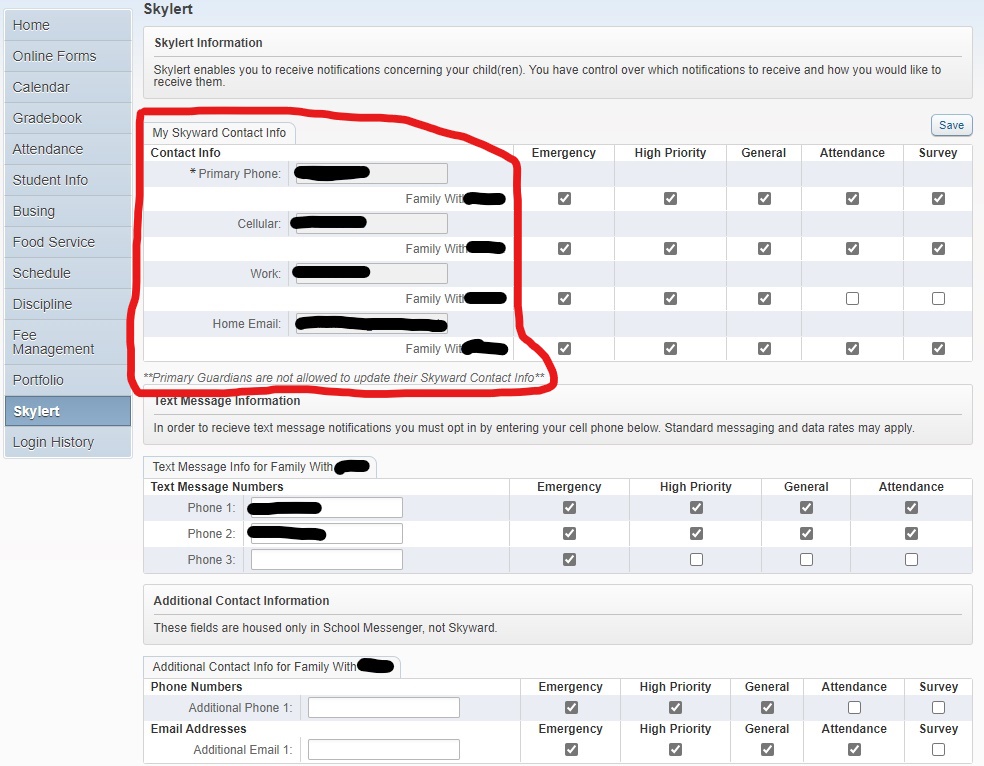Viewport: 984px width, 766px height.
Task: Click into the Additional Phone 1 field
Action: pyautogui.click(x=383, y=708)
